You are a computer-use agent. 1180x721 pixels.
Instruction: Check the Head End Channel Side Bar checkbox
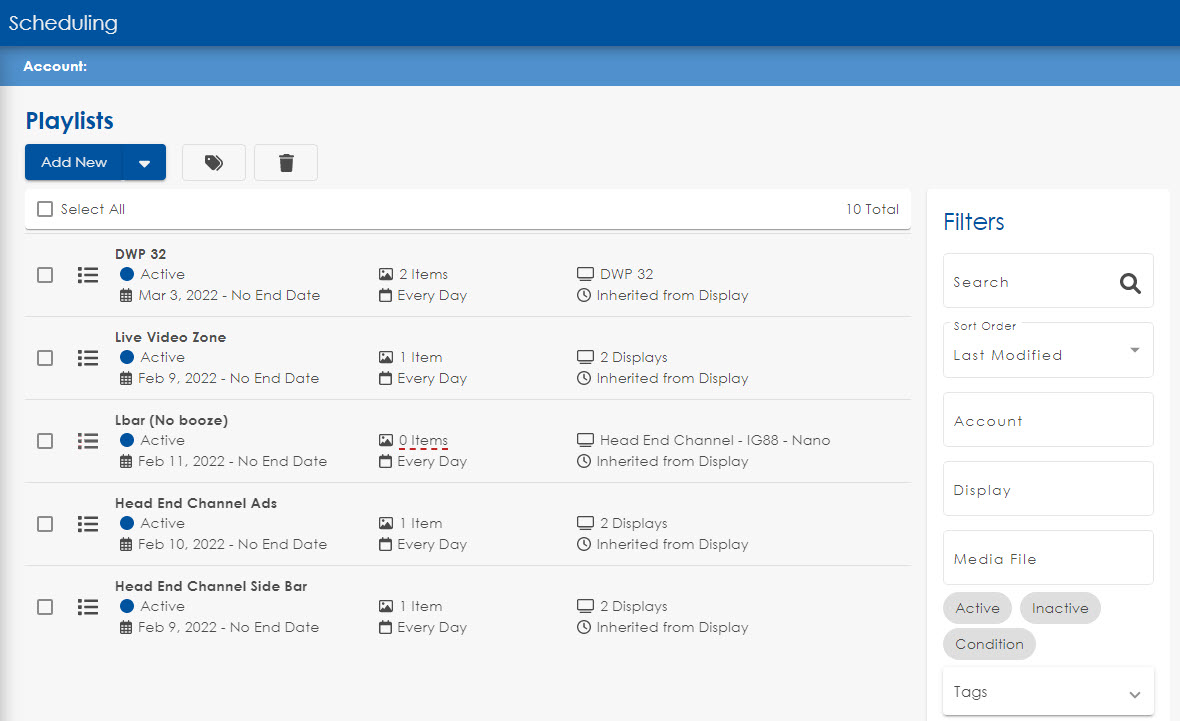tap(44, 606)
